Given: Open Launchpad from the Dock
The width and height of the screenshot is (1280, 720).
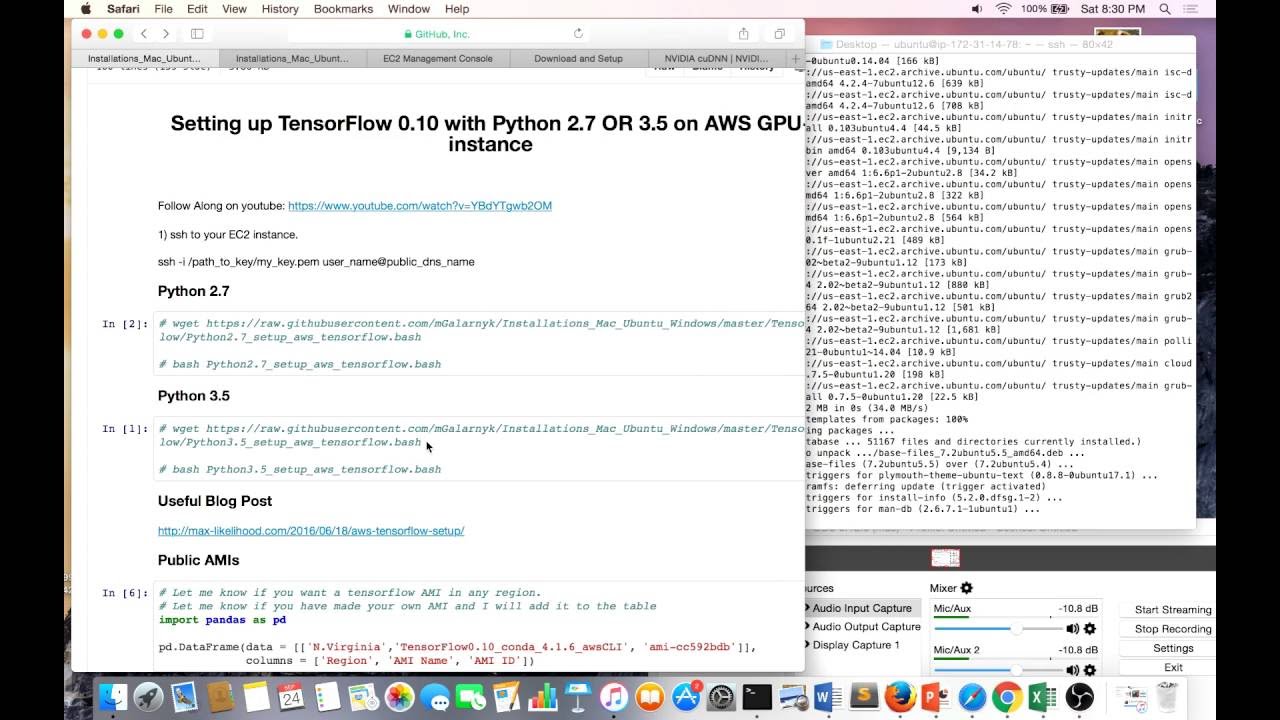Looking at the screenshot, I should click(149, 697).
